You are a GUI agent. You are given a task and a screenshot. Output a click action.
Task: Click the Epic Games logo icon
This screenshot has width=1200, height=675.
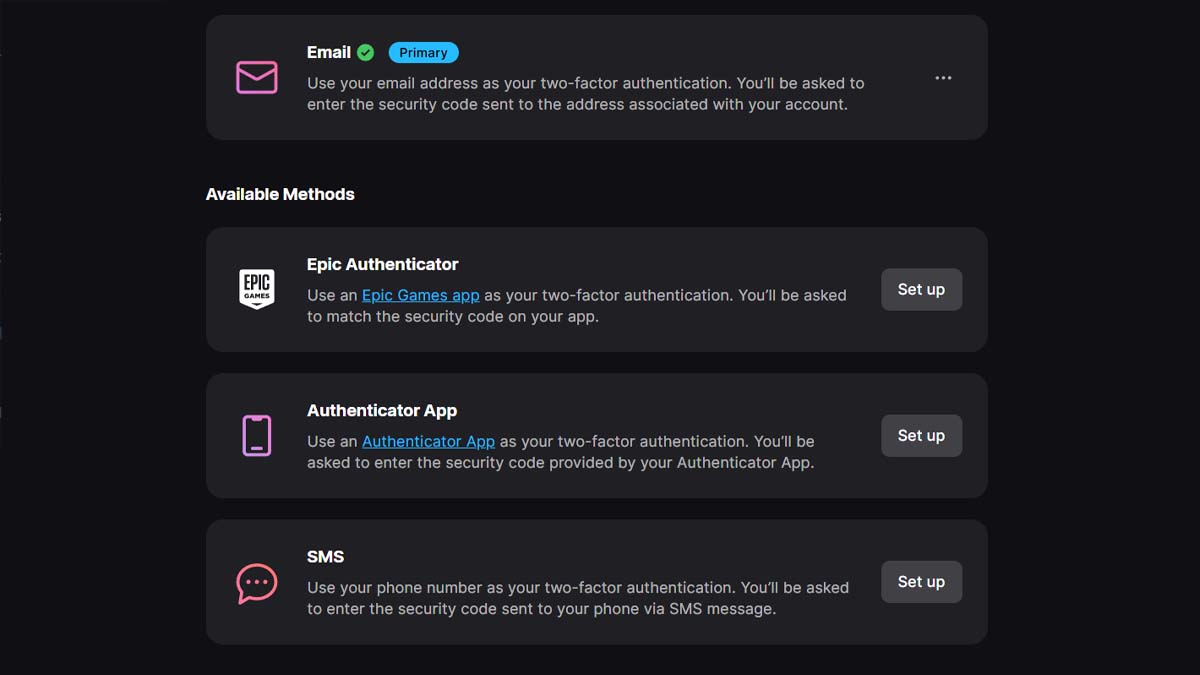pyautogui.click(x=257, y=289)
